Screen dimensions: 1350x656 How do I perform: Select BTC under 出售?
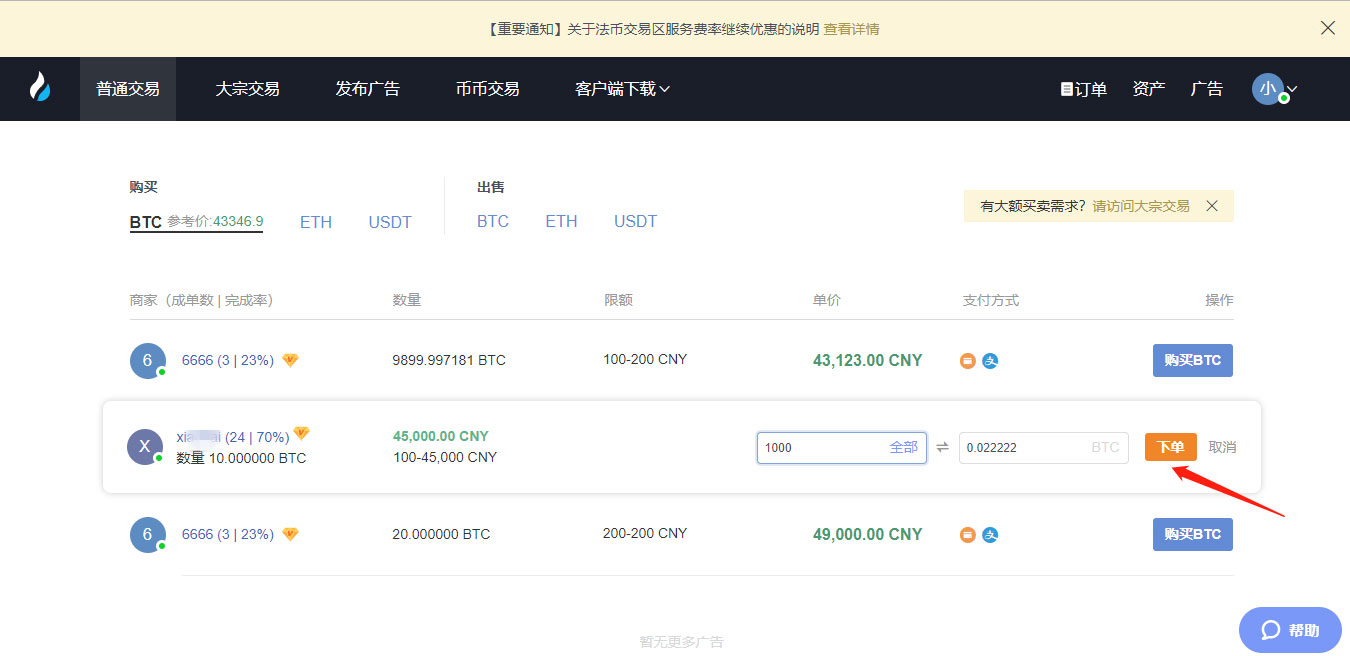tap(493, 221)
